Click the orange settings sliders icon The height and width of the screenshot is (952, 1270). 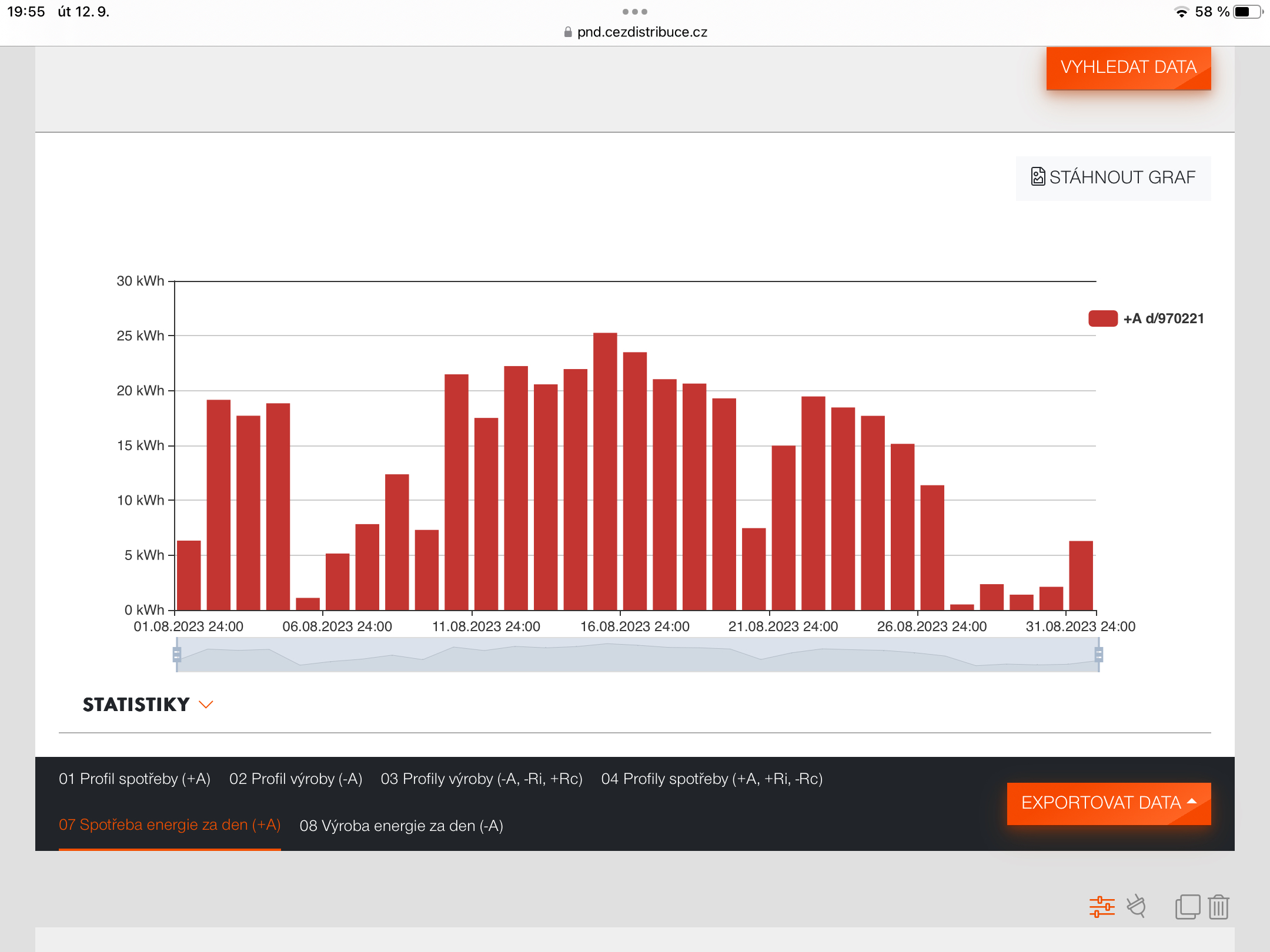(1102, 907)
